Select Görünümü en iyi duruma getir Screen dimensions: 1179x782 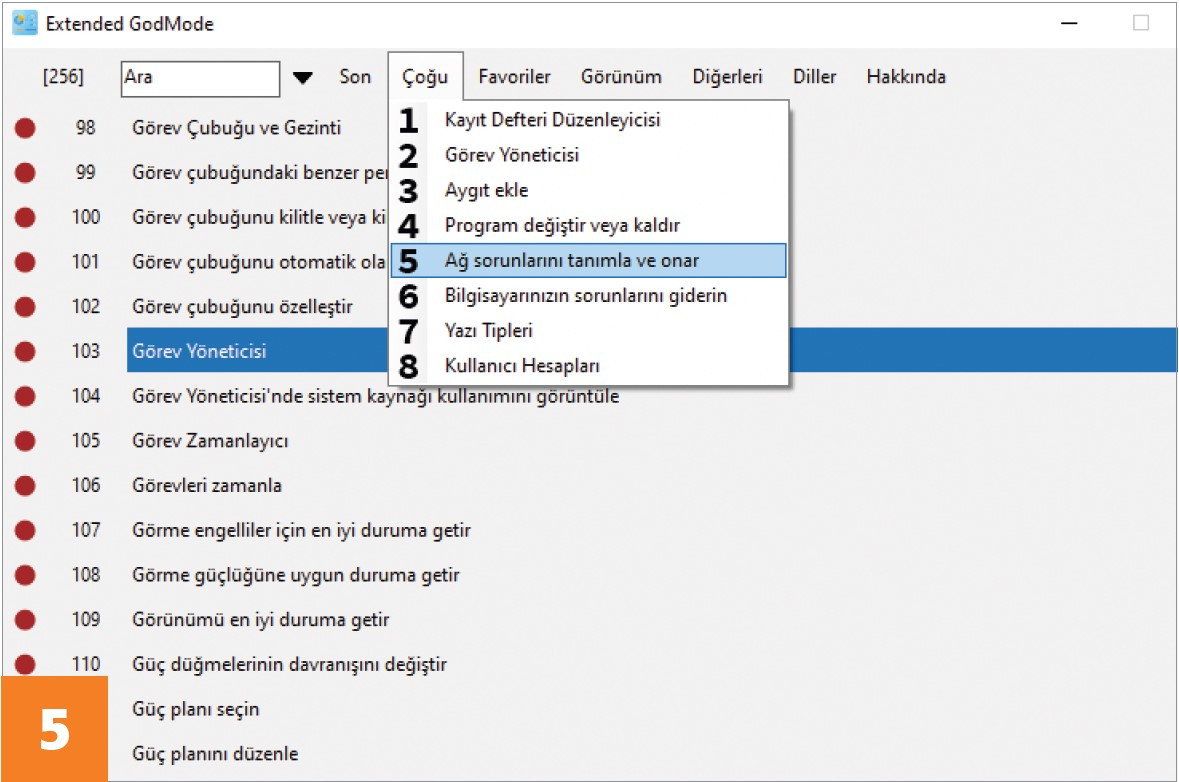point(261,620)
